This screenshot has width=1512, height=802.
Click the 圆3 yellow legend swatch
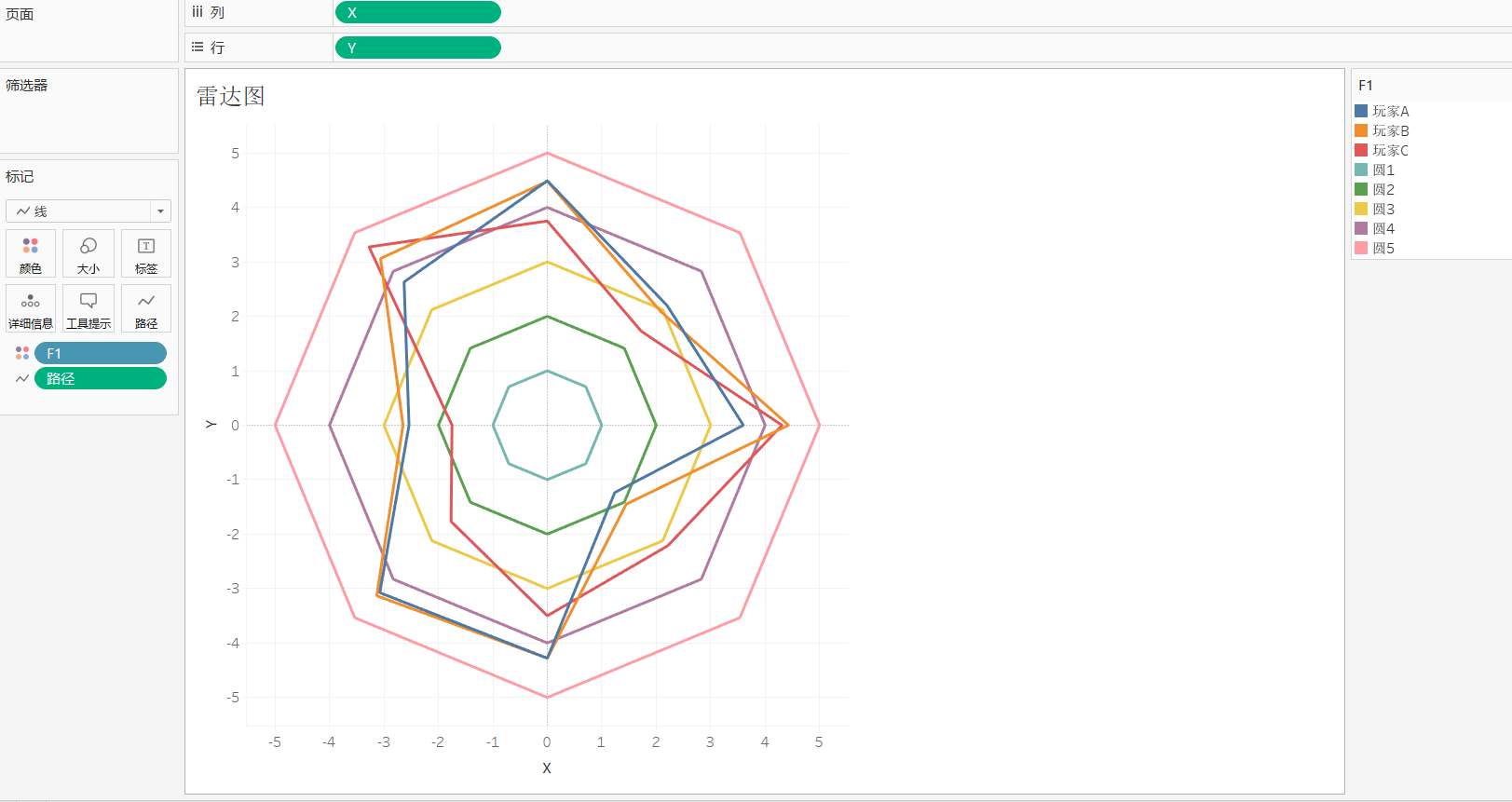pos(1361,209)
